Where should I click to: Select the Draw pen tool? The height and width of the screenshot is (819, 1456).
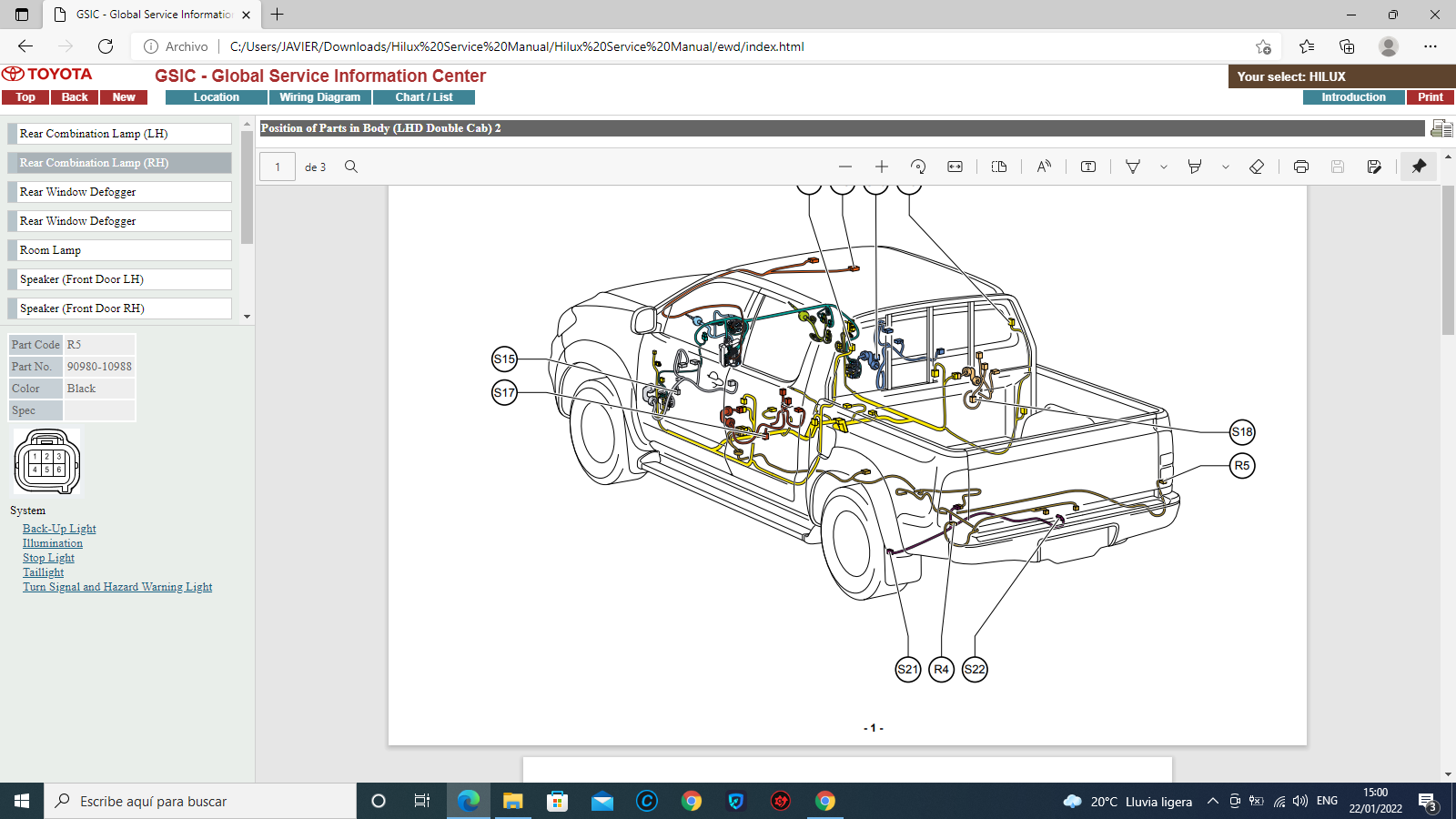point(1133,167)
